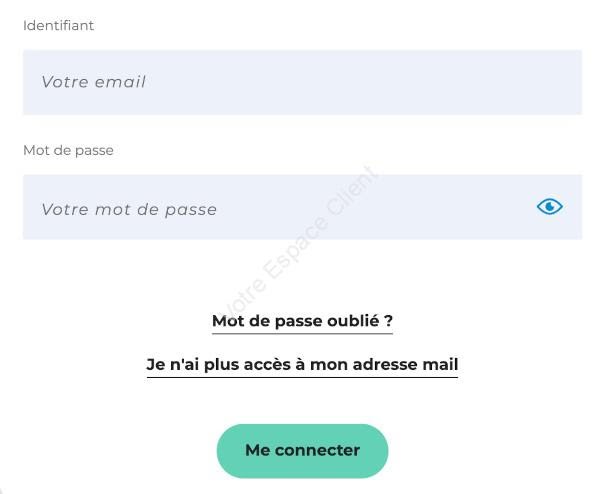Click the 'Votre email' placeholder text
Screen dimensions: 600x494
coord(93,82)
